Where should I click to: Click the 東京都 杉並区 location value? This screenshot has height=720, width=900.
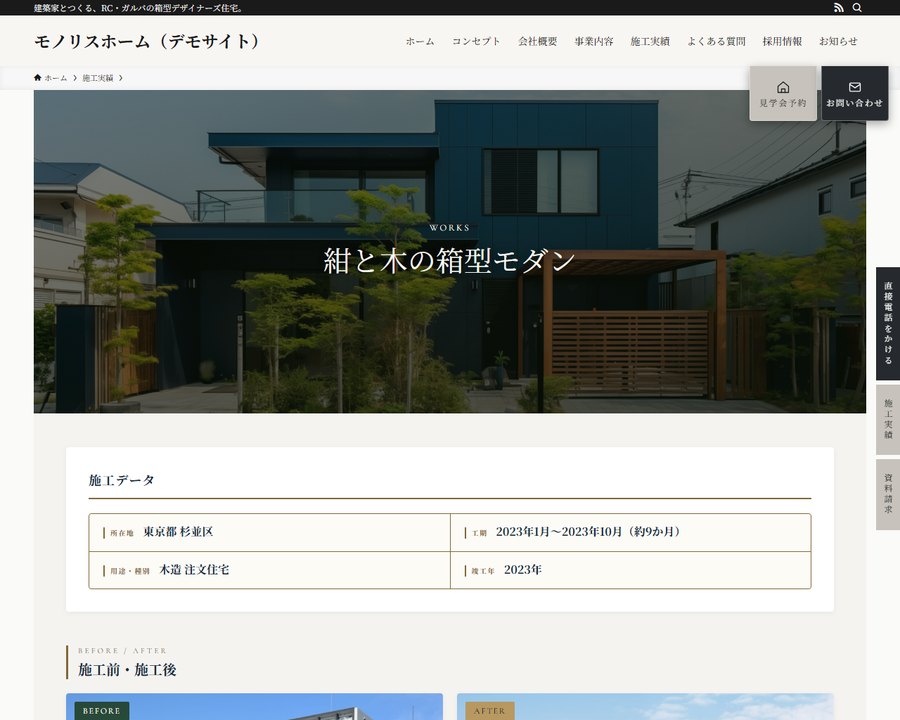[x=179, y=532]
